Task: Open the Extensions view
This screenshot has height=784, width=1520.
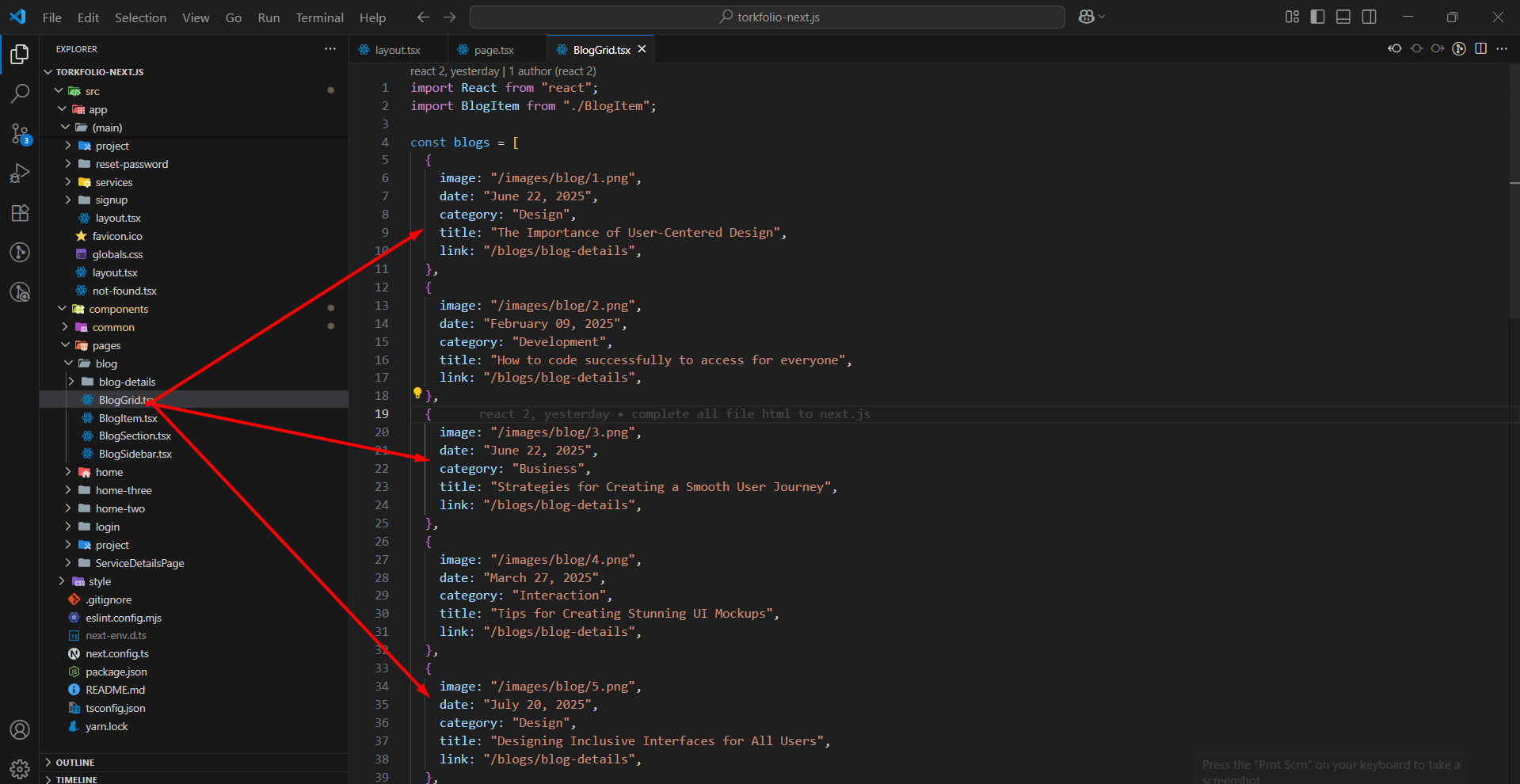Action: tap(20, 212)
